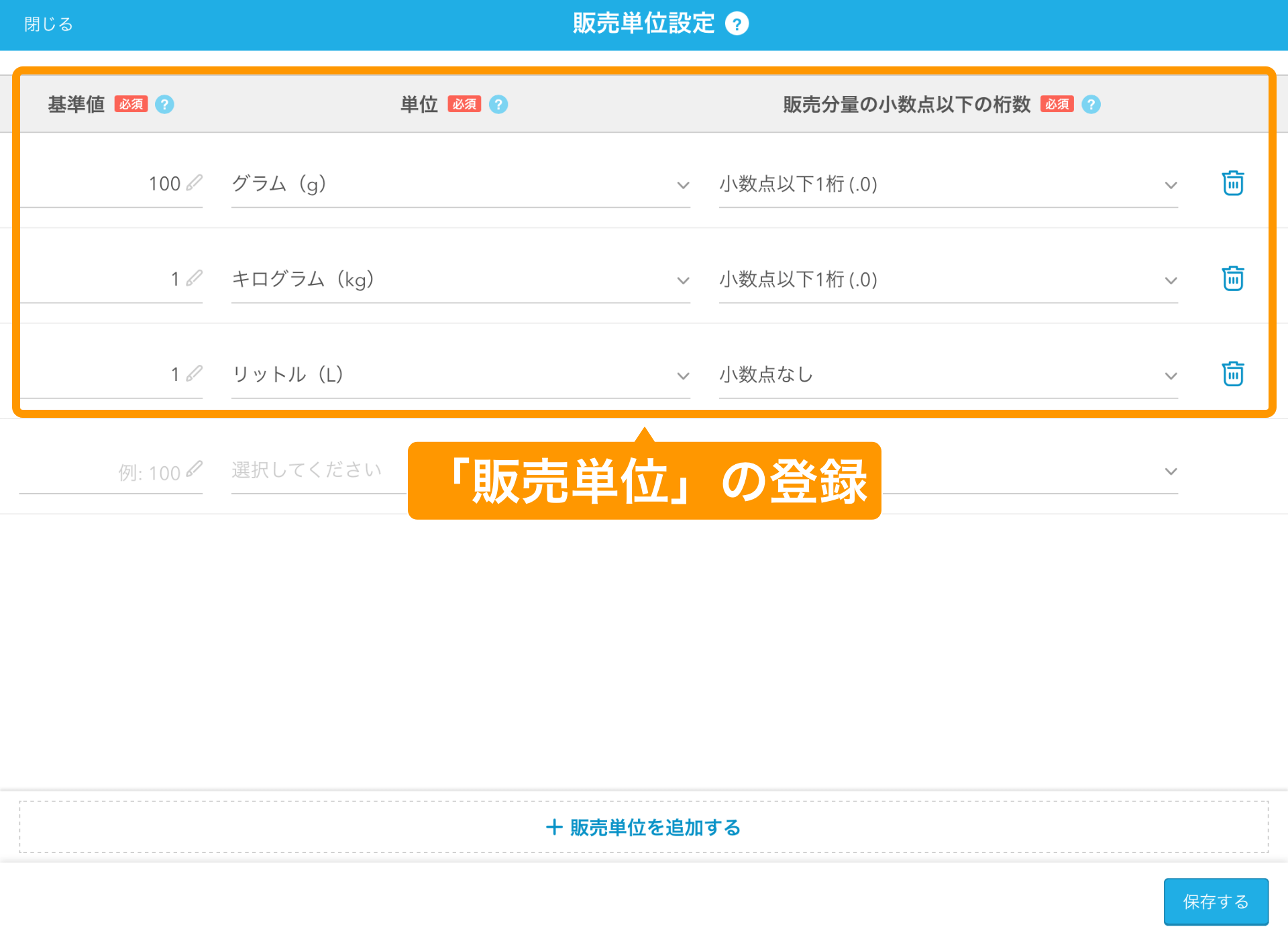Image resolution: width=1288 pixels, height=939 pixels.
Task: Click pencil icon in リットル row
Action: pos(194,373)
